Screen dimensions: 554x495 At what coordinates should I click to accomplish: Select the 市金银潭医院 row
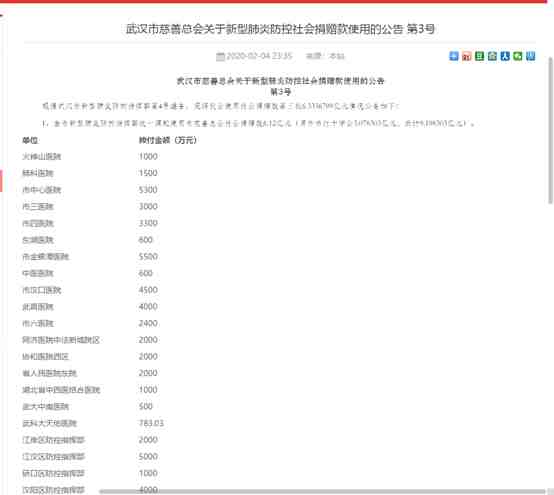[90, 257]
